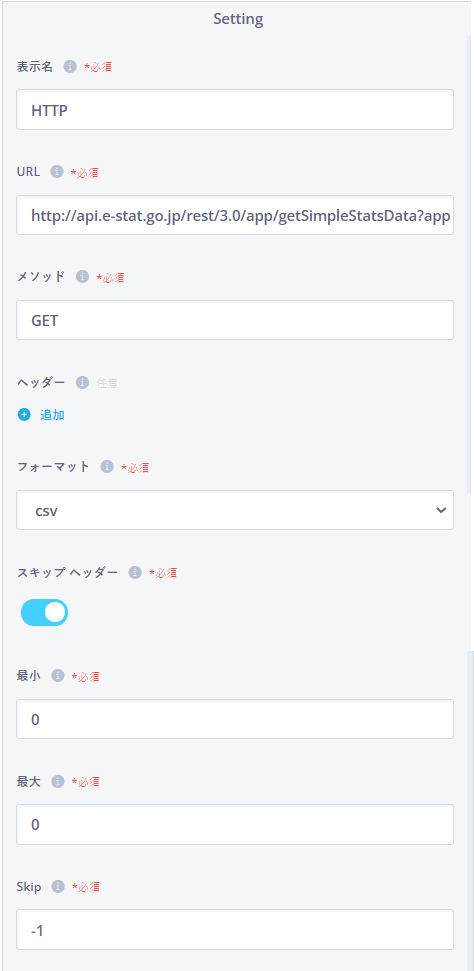Click the info icon next to 最大

[58, 782]
